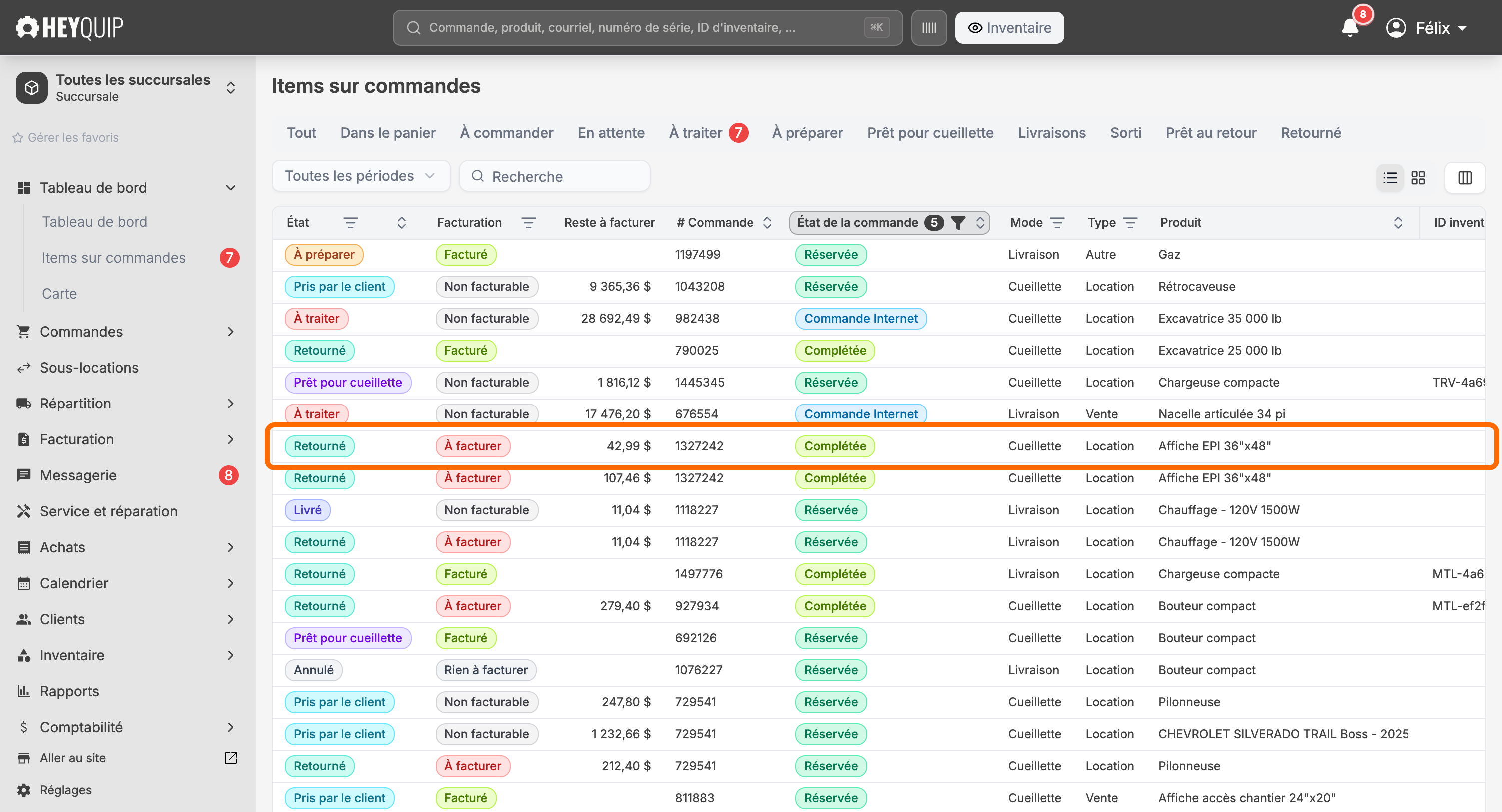Open the barcode scanner button
The height and width of the screenshot is (812, 1502).
click(x=929, y=28)
